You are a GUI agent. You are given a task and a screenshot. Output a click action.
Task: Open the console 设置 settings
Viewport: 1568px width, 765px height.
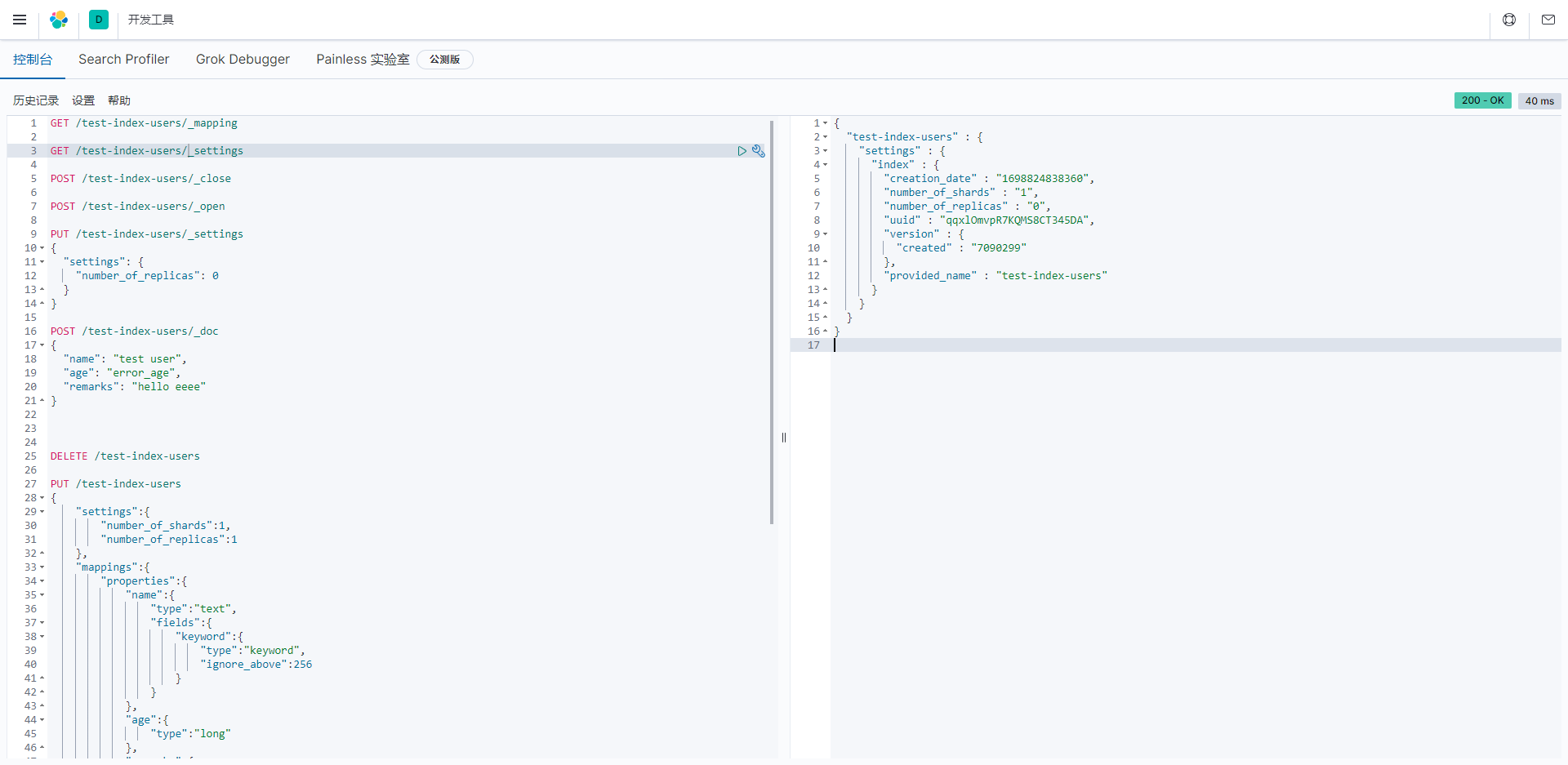(x=83, y=100)
